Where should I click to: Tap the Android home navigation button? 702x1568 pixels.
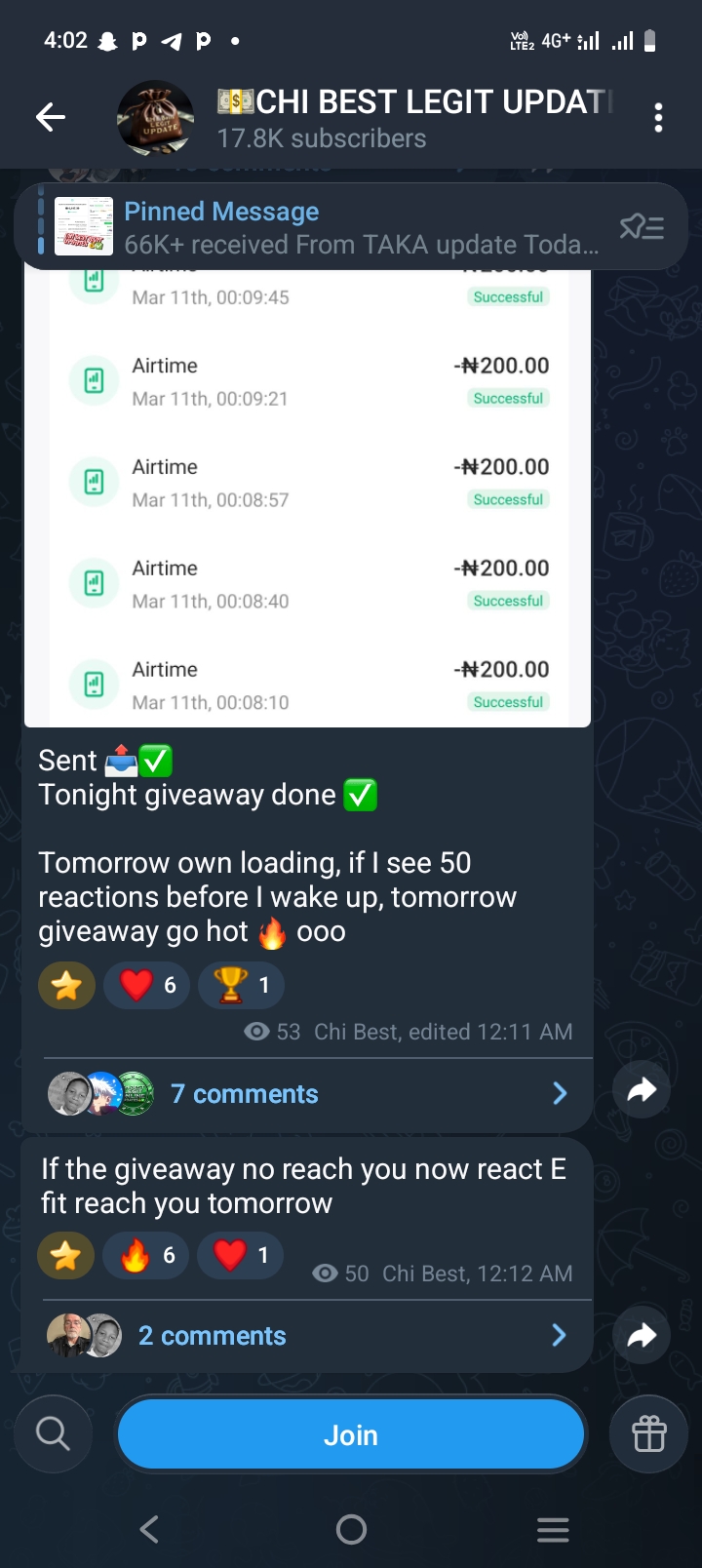(x=351, y=1529)
